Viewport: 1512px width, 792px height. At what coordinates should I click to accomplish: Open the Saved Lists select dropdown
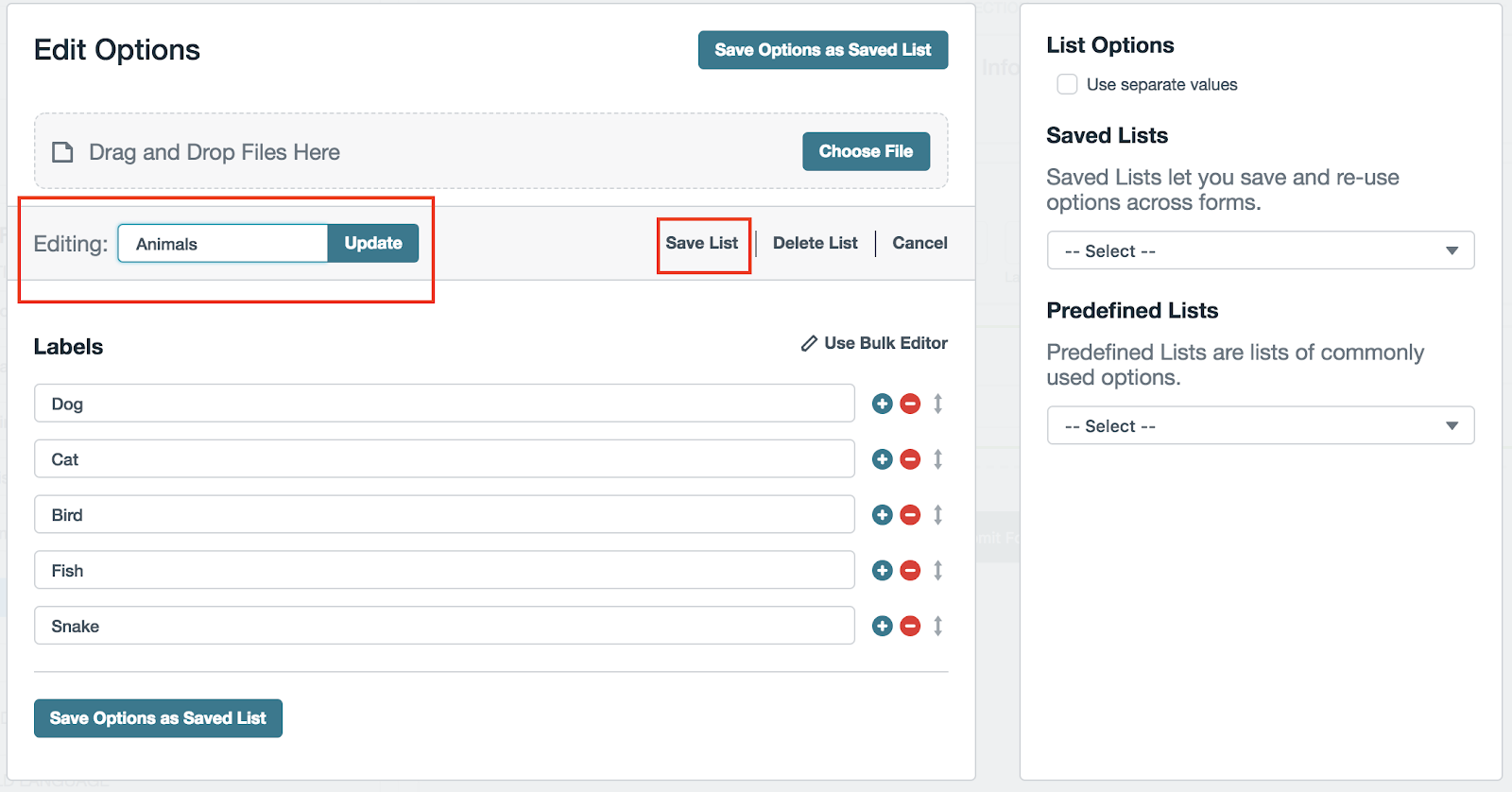pyautogui.click(x=1260, y=250)
